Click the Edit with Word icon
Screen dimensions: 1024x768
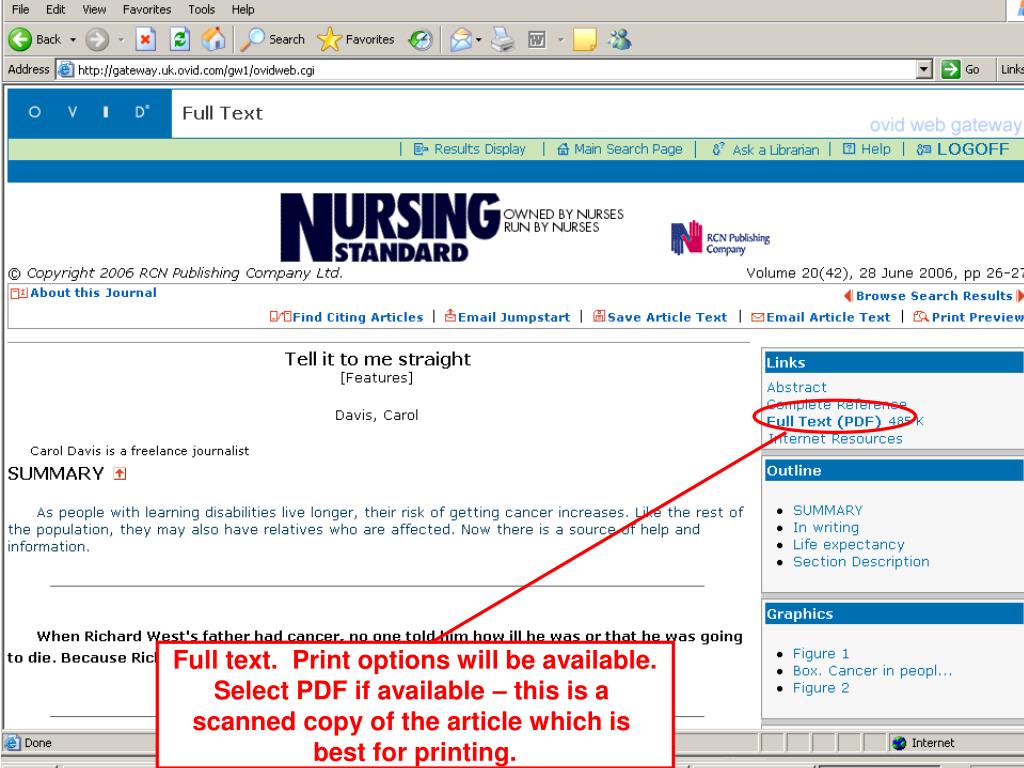(x=537, y=40)
